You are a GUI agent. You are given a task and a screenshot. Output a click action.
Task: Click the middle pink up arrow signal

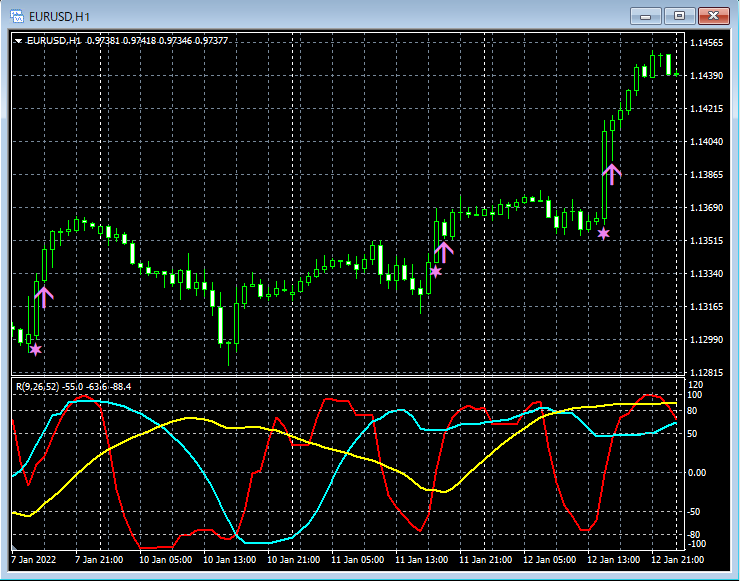(x=445, y=251)
